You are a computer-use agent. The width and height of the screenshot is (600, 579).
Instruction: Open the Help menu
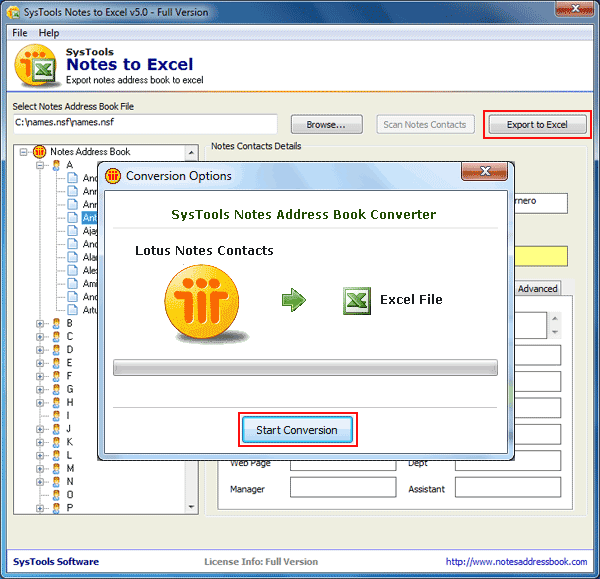point(49,33)
